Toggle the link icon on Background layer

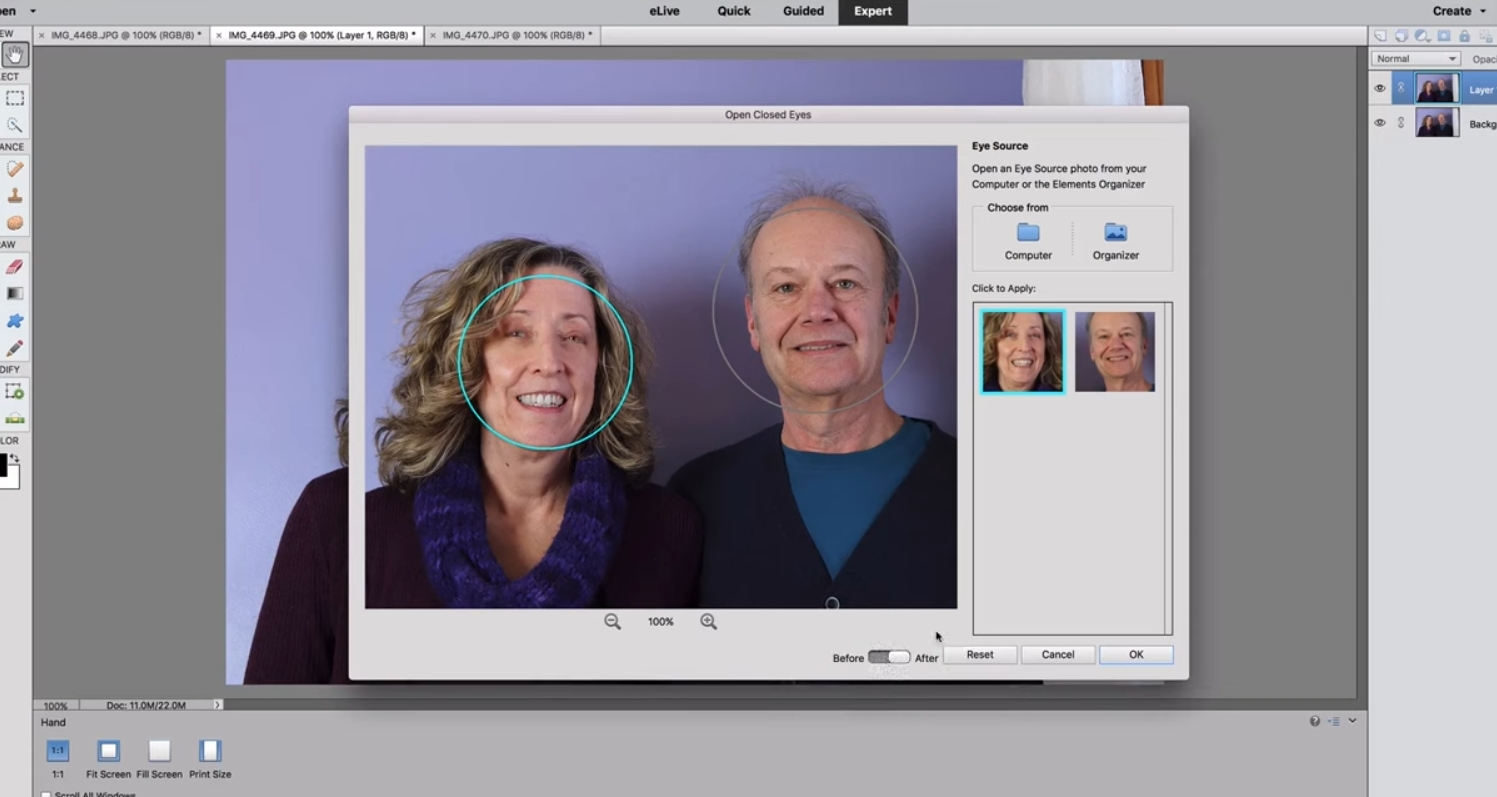click(x=1401, y=123)
